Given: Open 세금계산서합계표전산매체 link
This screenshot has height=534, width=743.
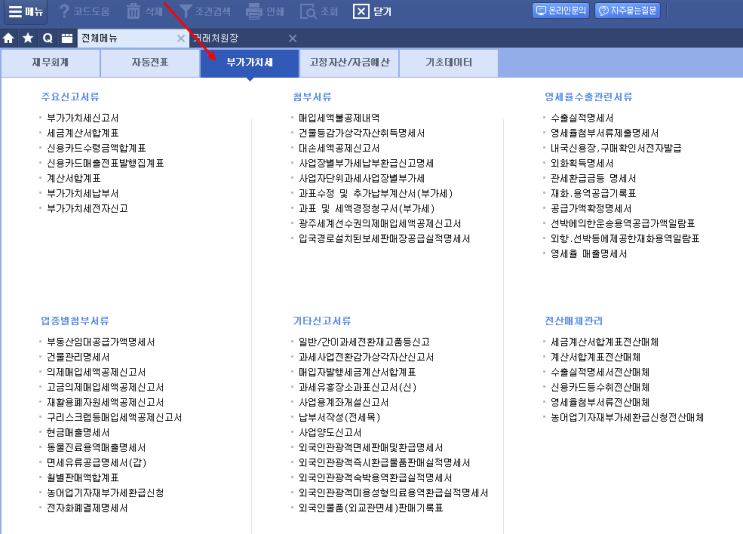Looking at the screenshot, I should (604, 342).
